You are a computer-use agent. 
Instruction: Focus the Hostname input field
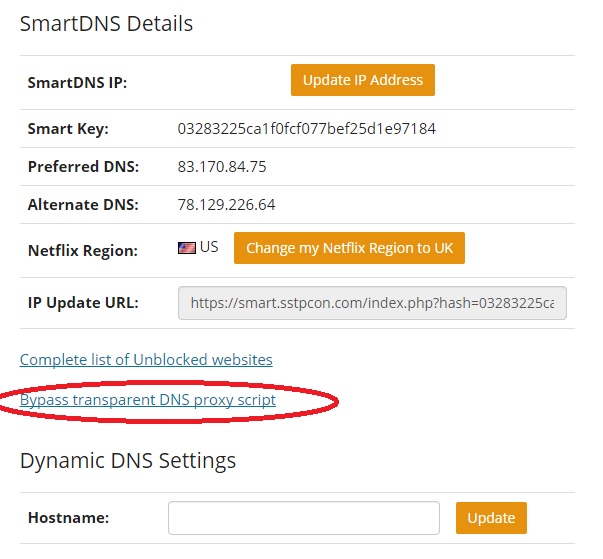(304, 518)
